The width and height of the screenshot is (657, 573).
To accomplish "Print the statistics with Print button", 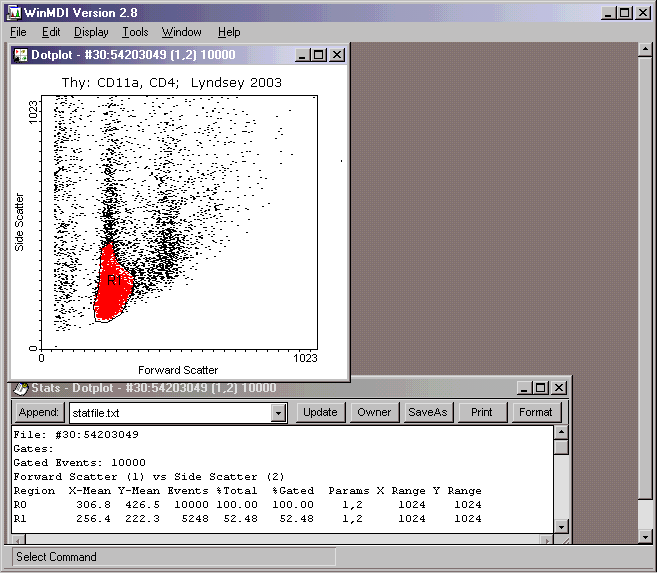I will 482,412.
